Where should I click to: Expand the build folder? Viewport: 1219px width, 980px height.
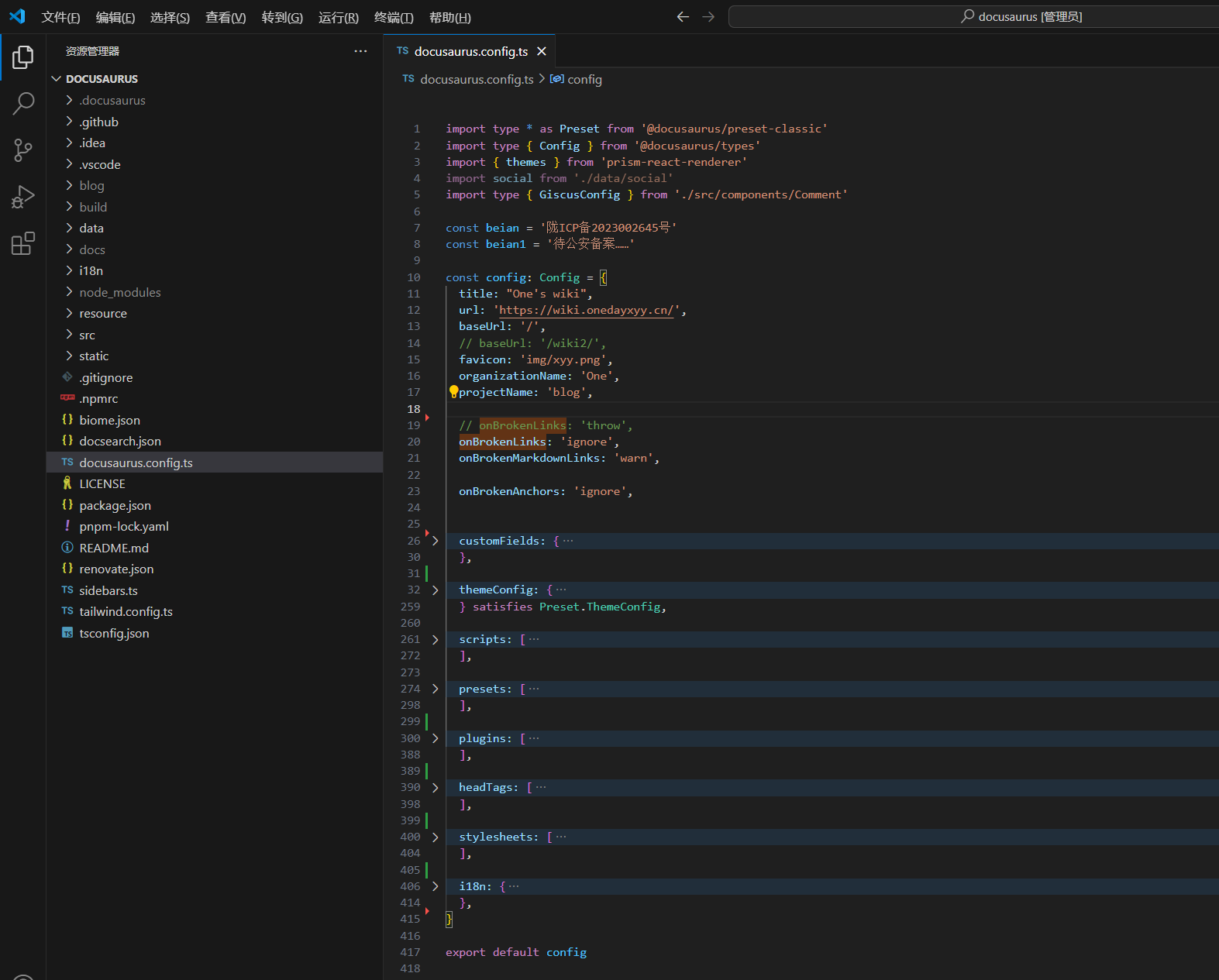(215, 207)
